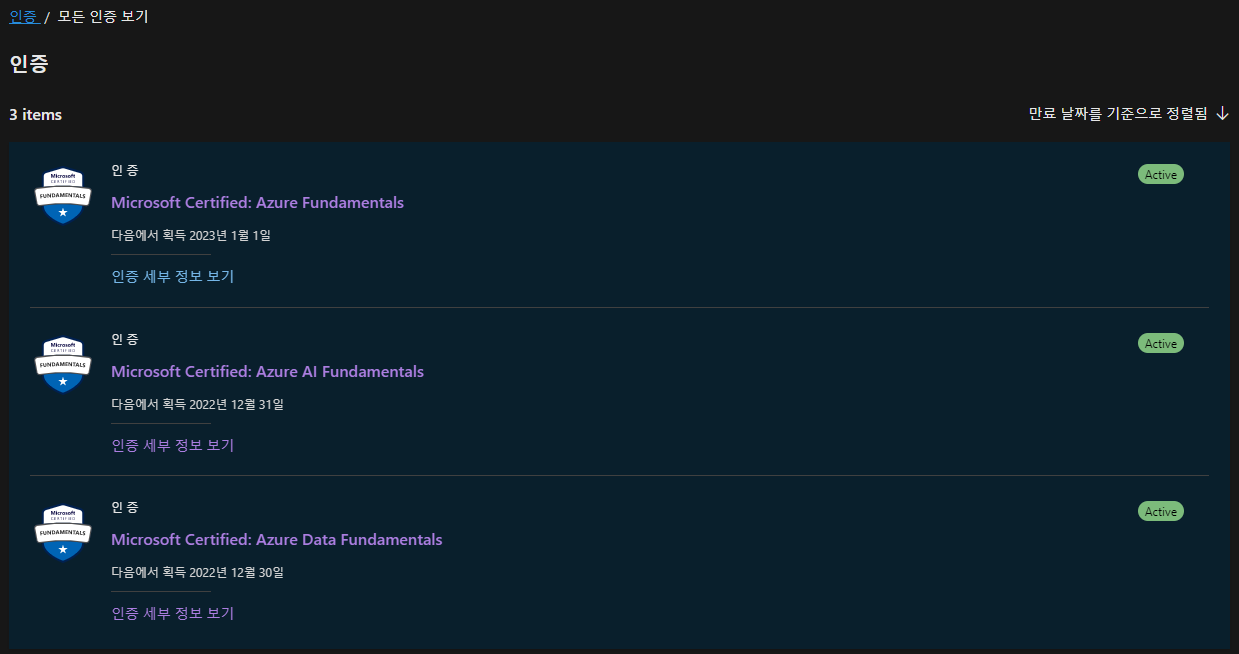Click the earned date 2022년 12월 30일

point(237,573)
